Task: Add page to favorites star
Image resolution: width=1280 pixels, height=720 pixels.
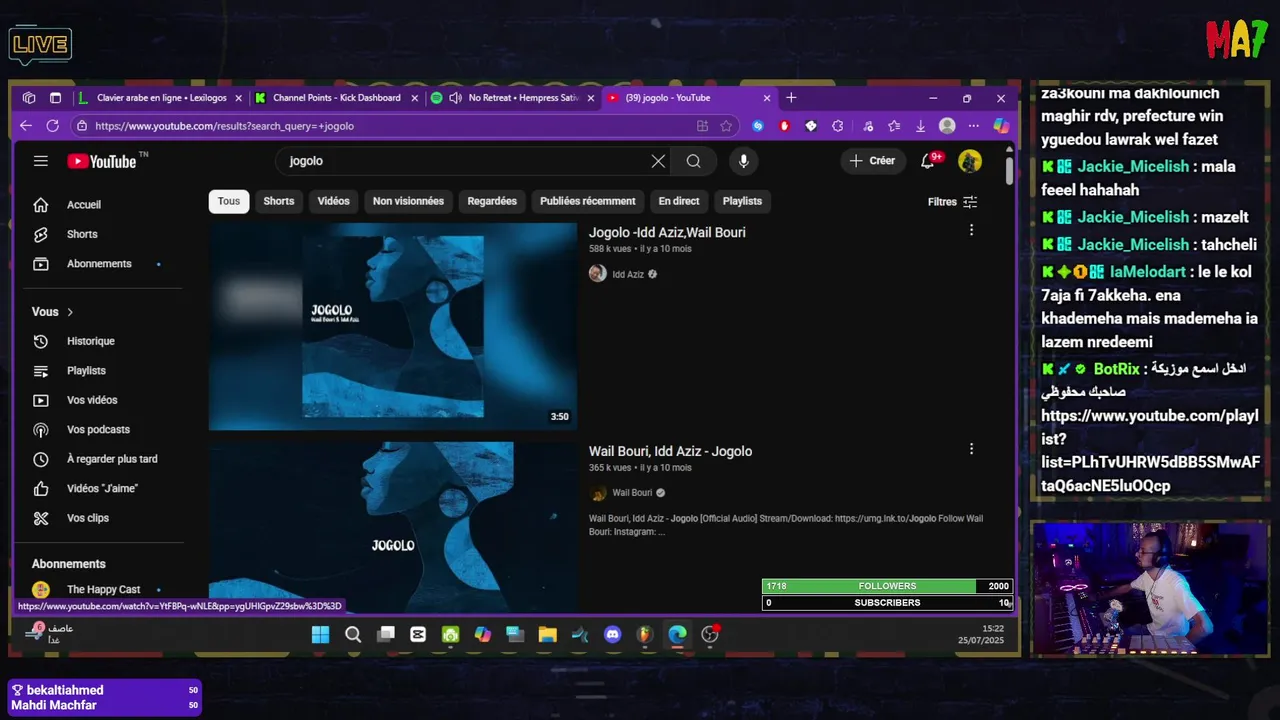Action: tap(726, 126)
